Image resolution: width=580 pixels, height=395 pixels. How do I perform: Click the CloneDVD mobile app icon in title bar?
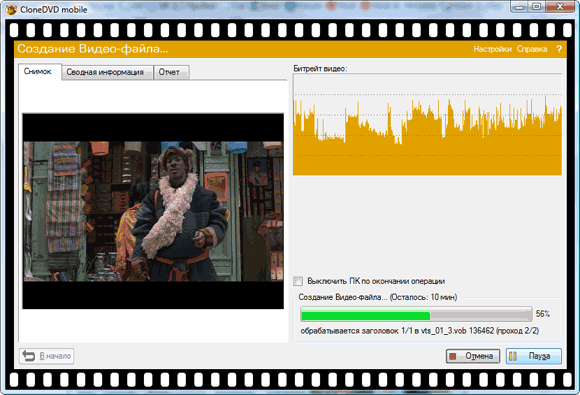click(11, 9)
